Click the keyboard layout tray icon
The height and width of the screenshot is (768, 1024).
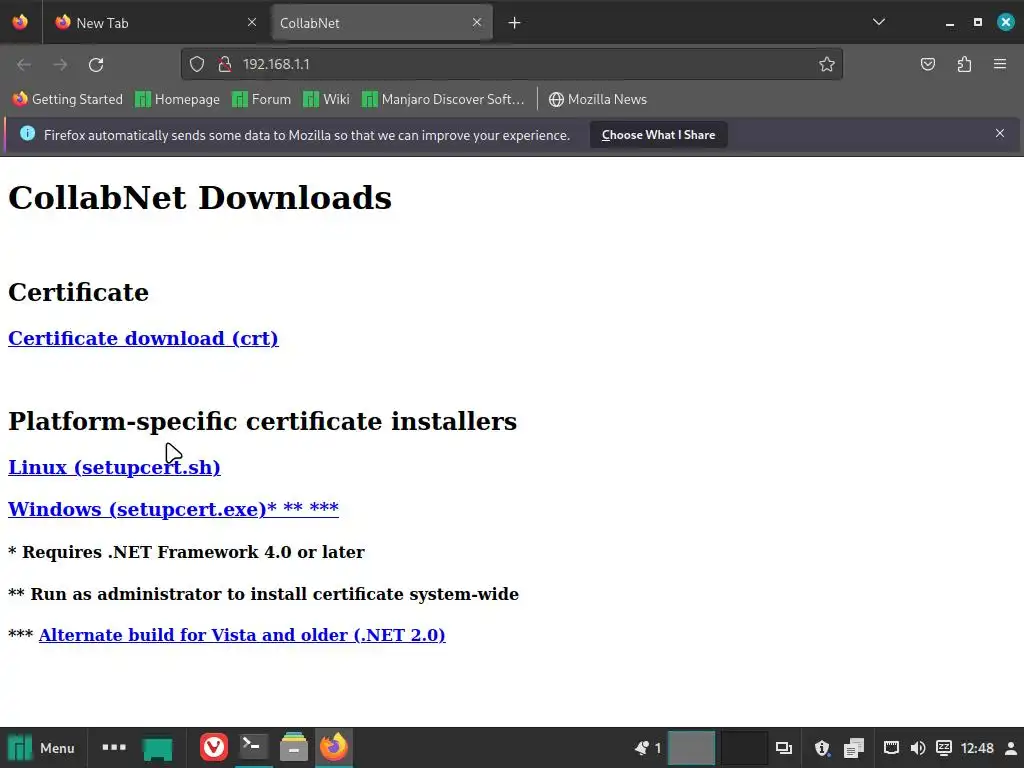tap(944, 748)
